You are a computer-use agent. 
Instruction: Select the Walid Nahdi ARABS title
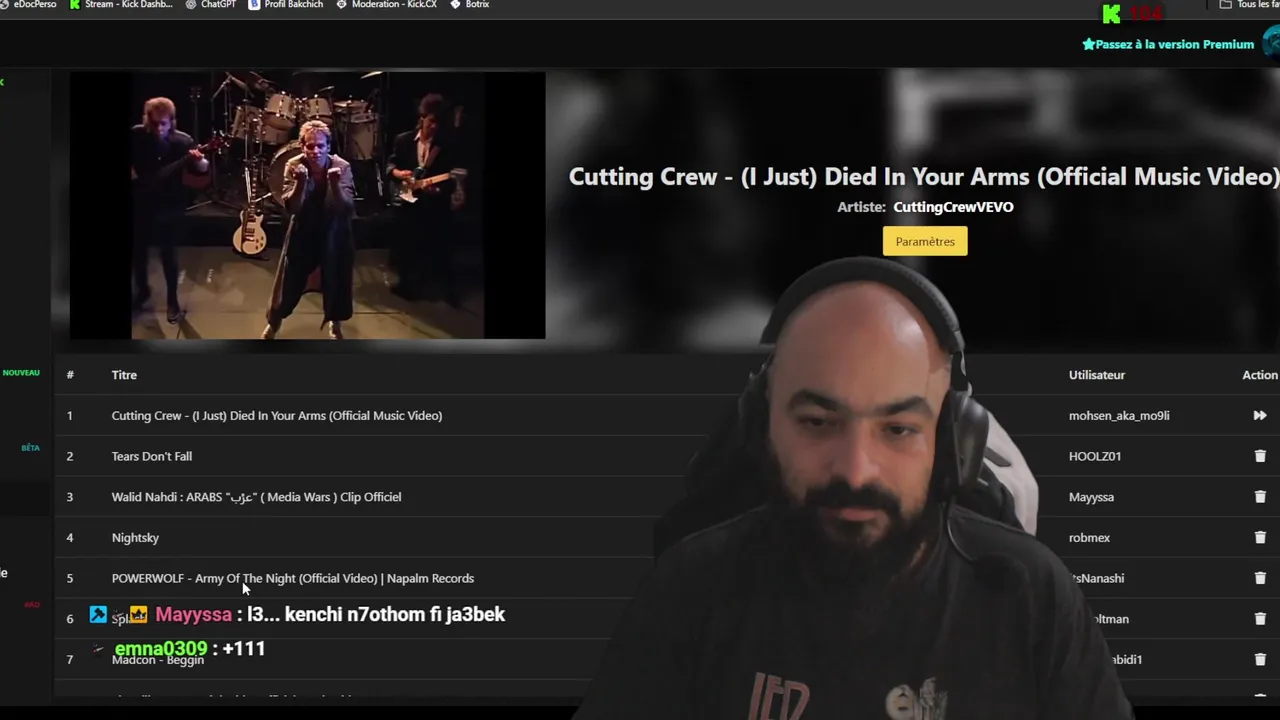(256, 497)
